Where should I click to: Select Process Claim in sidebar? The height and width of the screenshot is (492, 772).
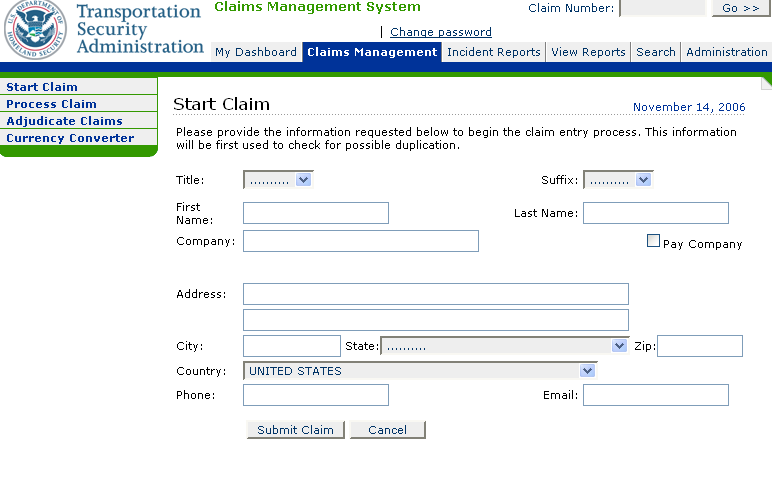(x=78, y=104)
